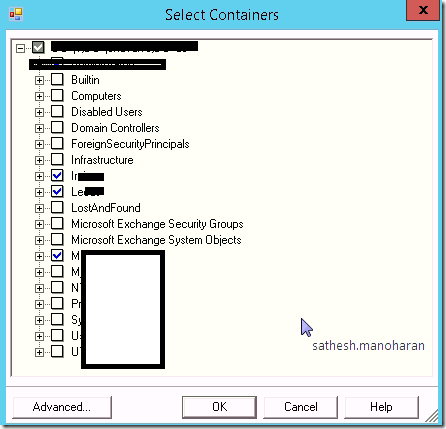This screenshot has width=446, height=429.
Task: Tick Microsoft Exchange Security Groups checkbox
Action: click(x=57, y=224)
